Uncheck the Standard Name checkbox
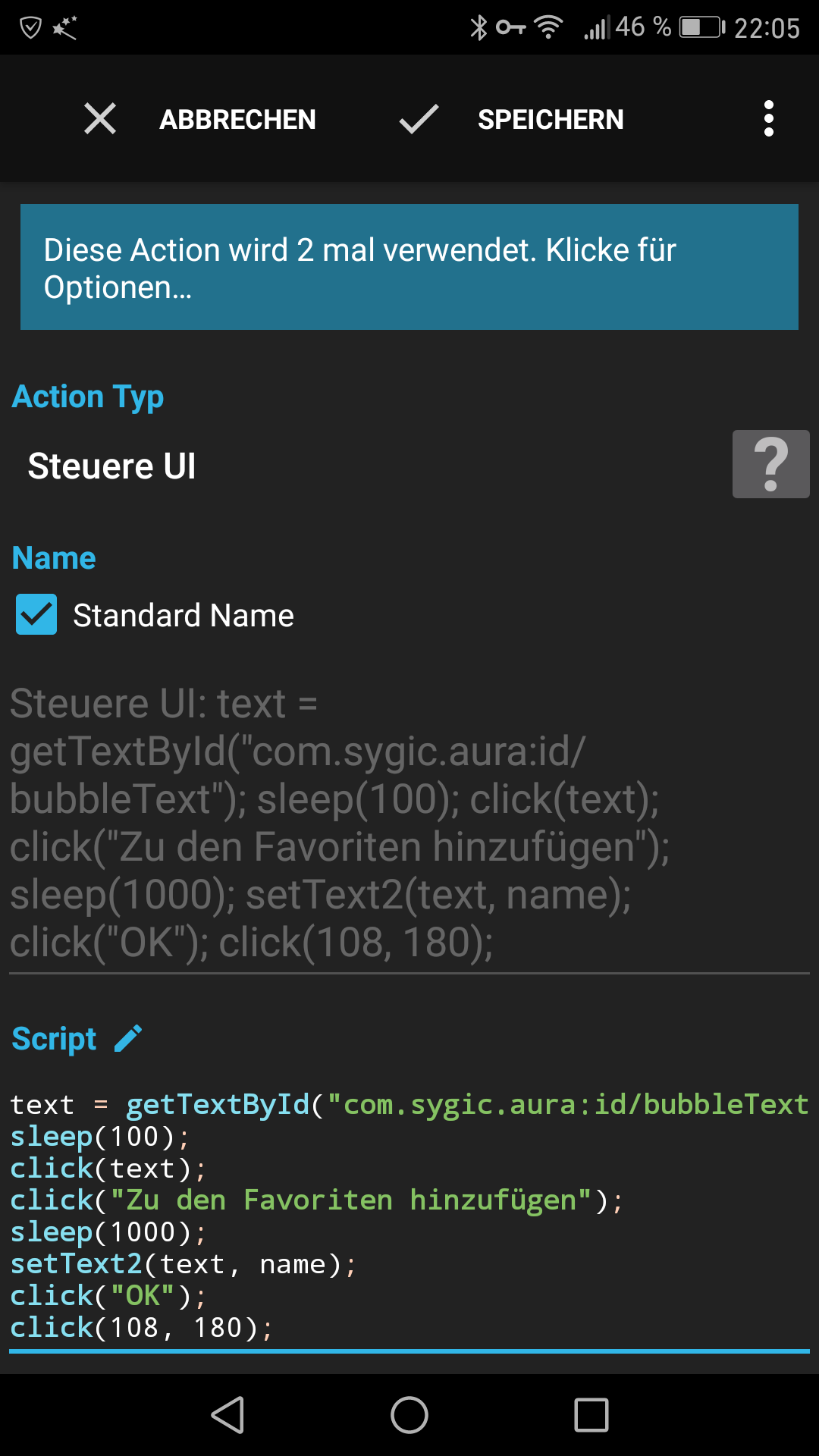 (x=36, y=615)
